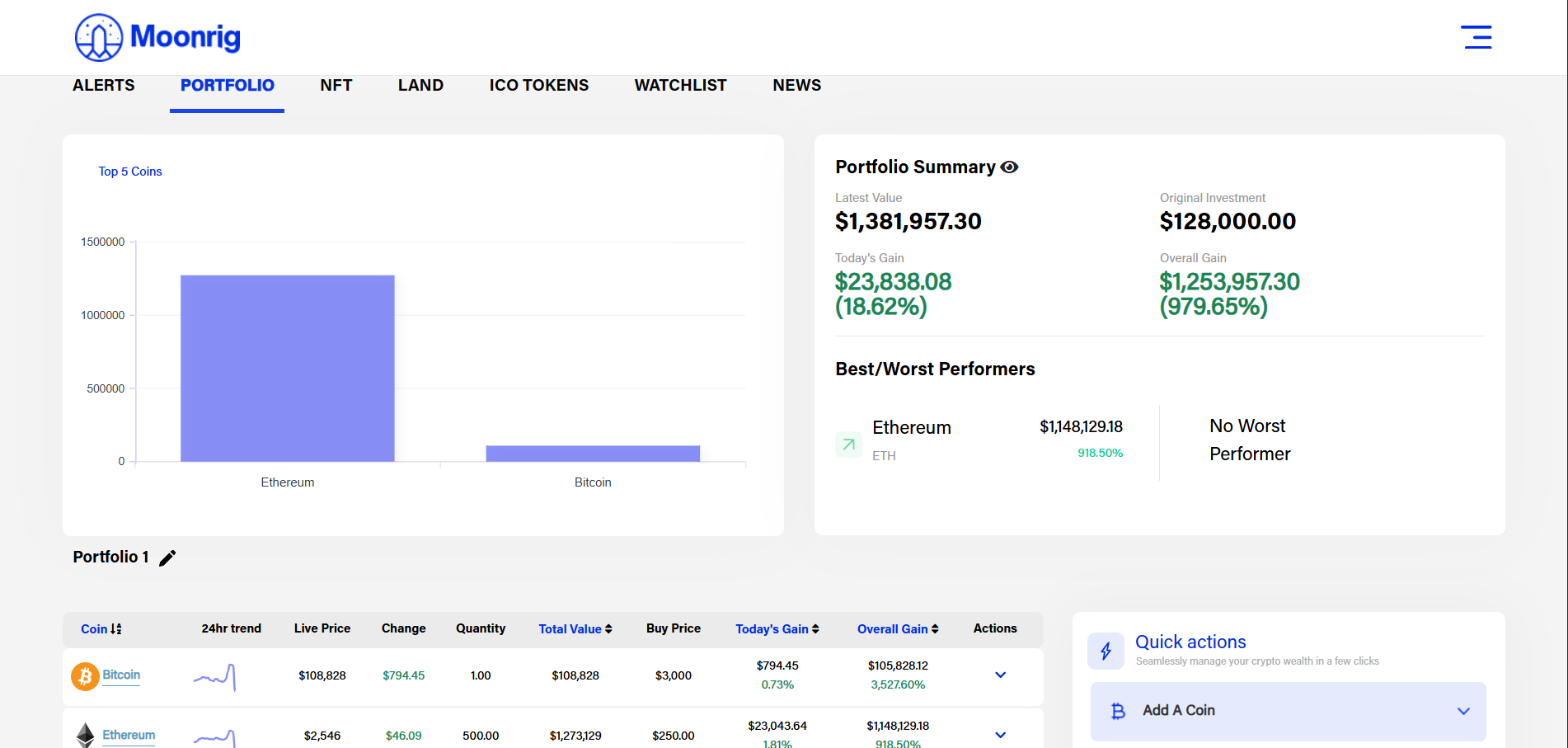Expand actions for Bitcoin row
This screenshot has width=1568, height=748.
[1000, 675]
